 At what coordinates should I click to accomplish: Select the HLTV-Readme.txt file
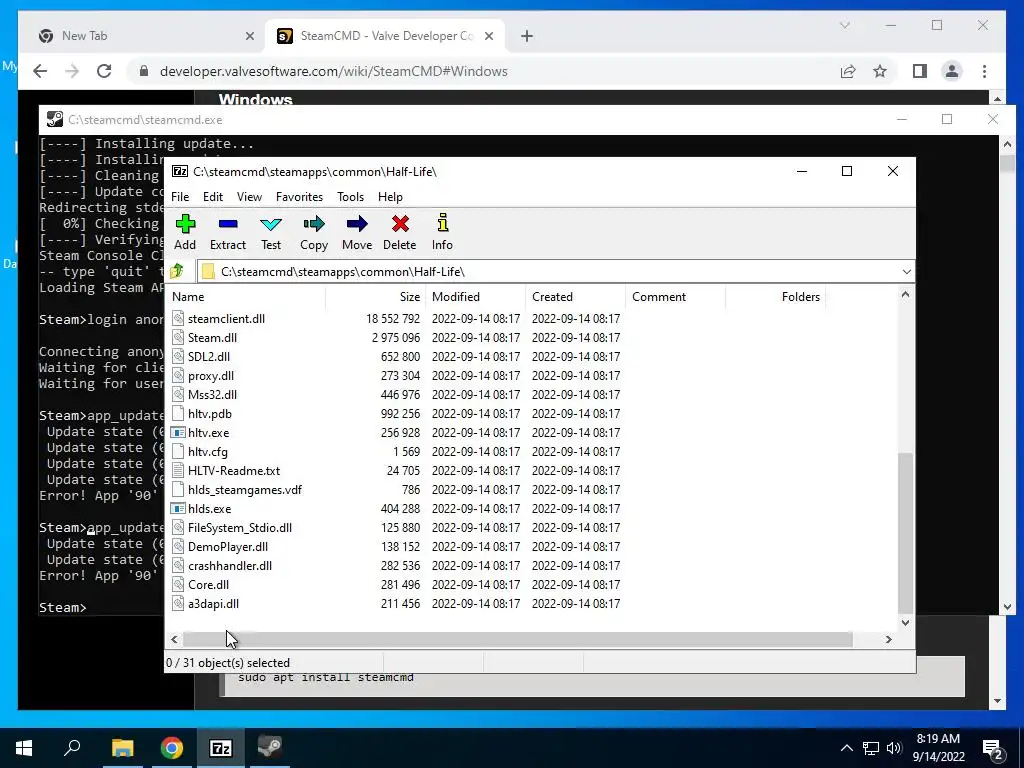click(x=234, y=470)
